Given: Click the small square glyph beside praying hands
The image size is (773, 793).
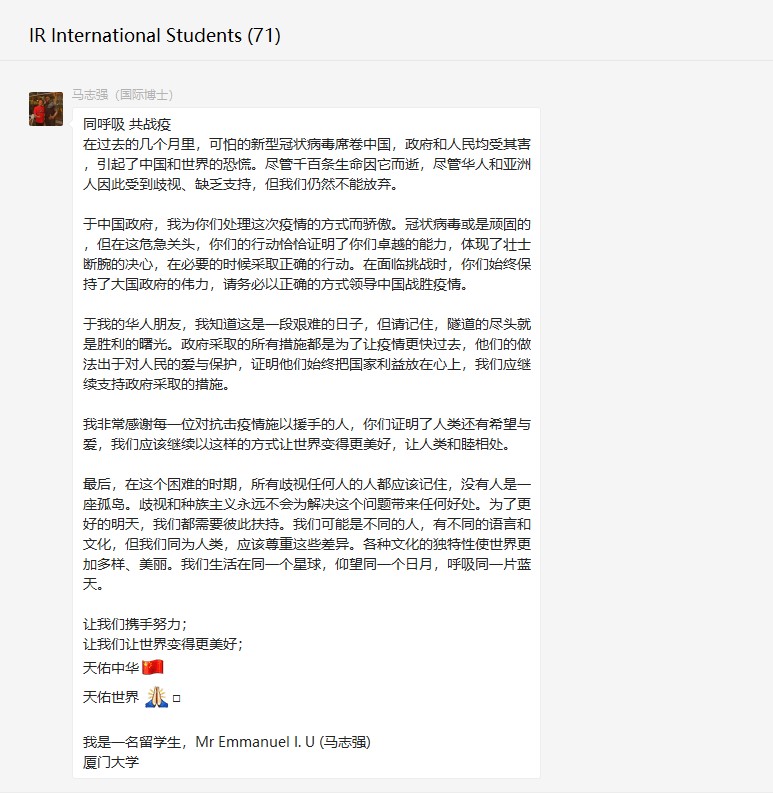Looking at the screenshot, I should [177, 698].
